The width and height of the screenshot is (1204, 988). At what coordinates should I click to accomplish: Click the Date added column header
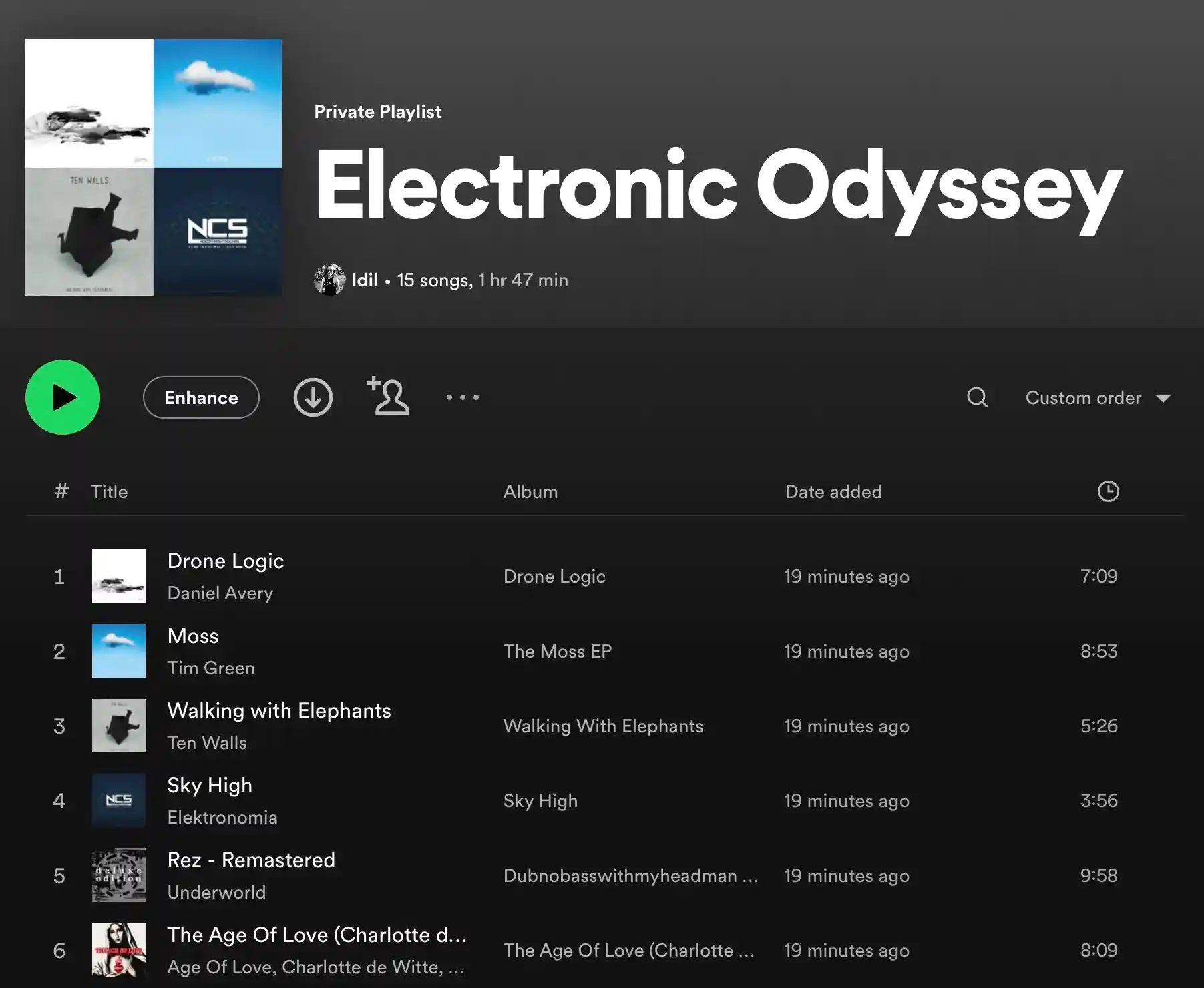(833, 492)
